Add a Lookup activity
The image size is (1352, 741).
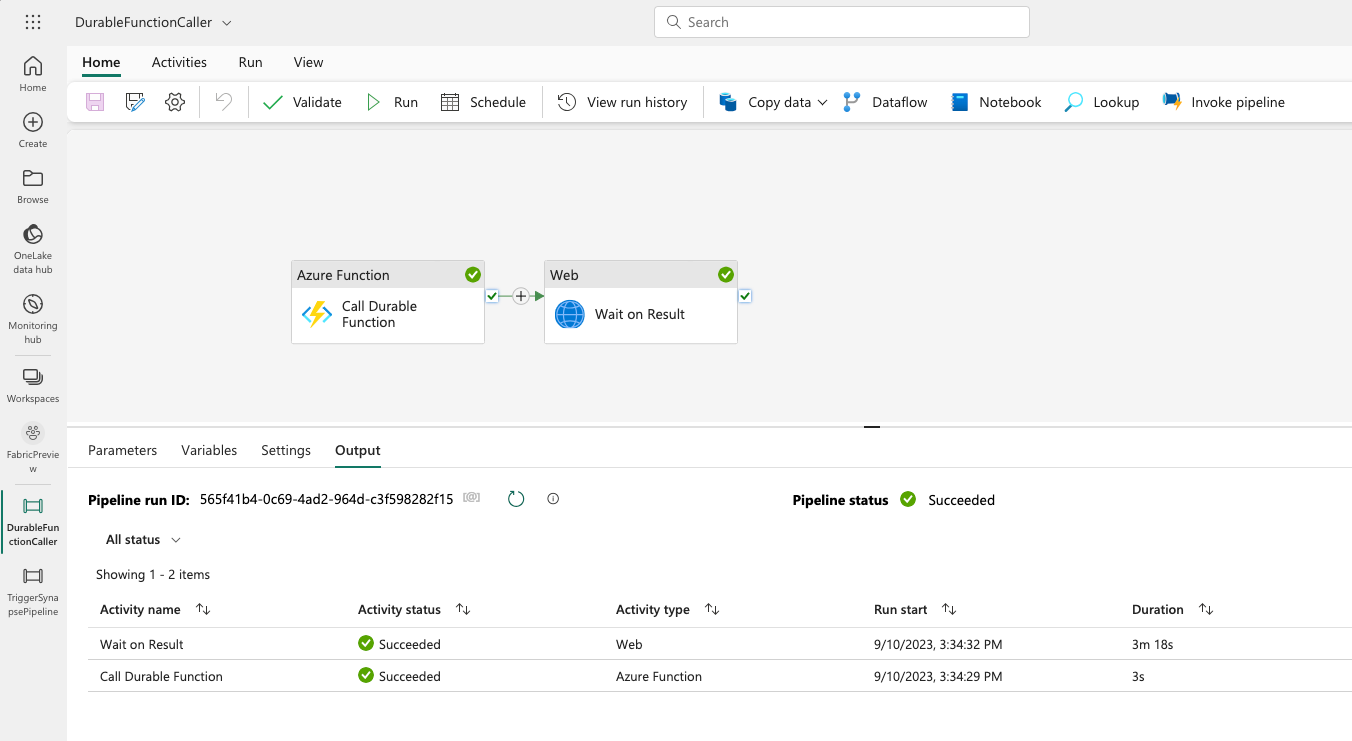click(x=1102, y=102)
